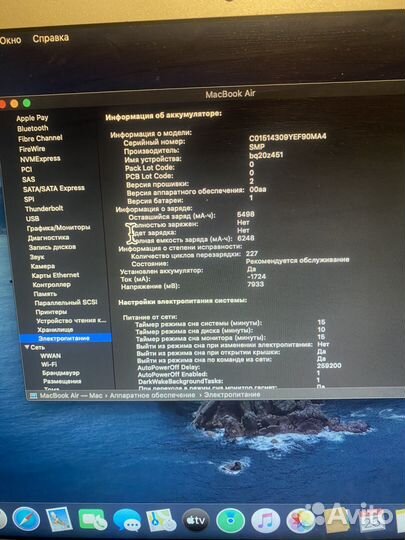
Task: Launch Music from the Dock
Action: tap(265, 521)
